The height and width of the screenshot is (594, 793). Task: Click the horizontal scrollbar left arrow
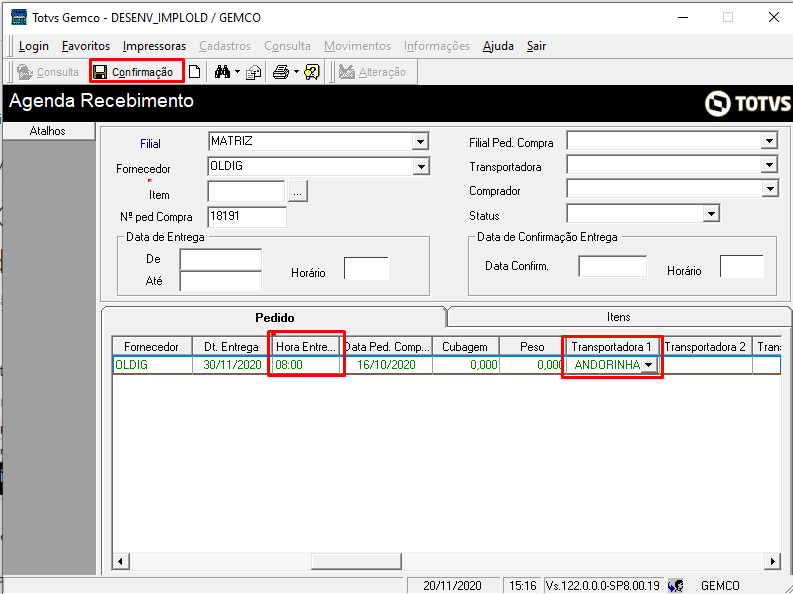pyautogui.click(x=120, y=561)
